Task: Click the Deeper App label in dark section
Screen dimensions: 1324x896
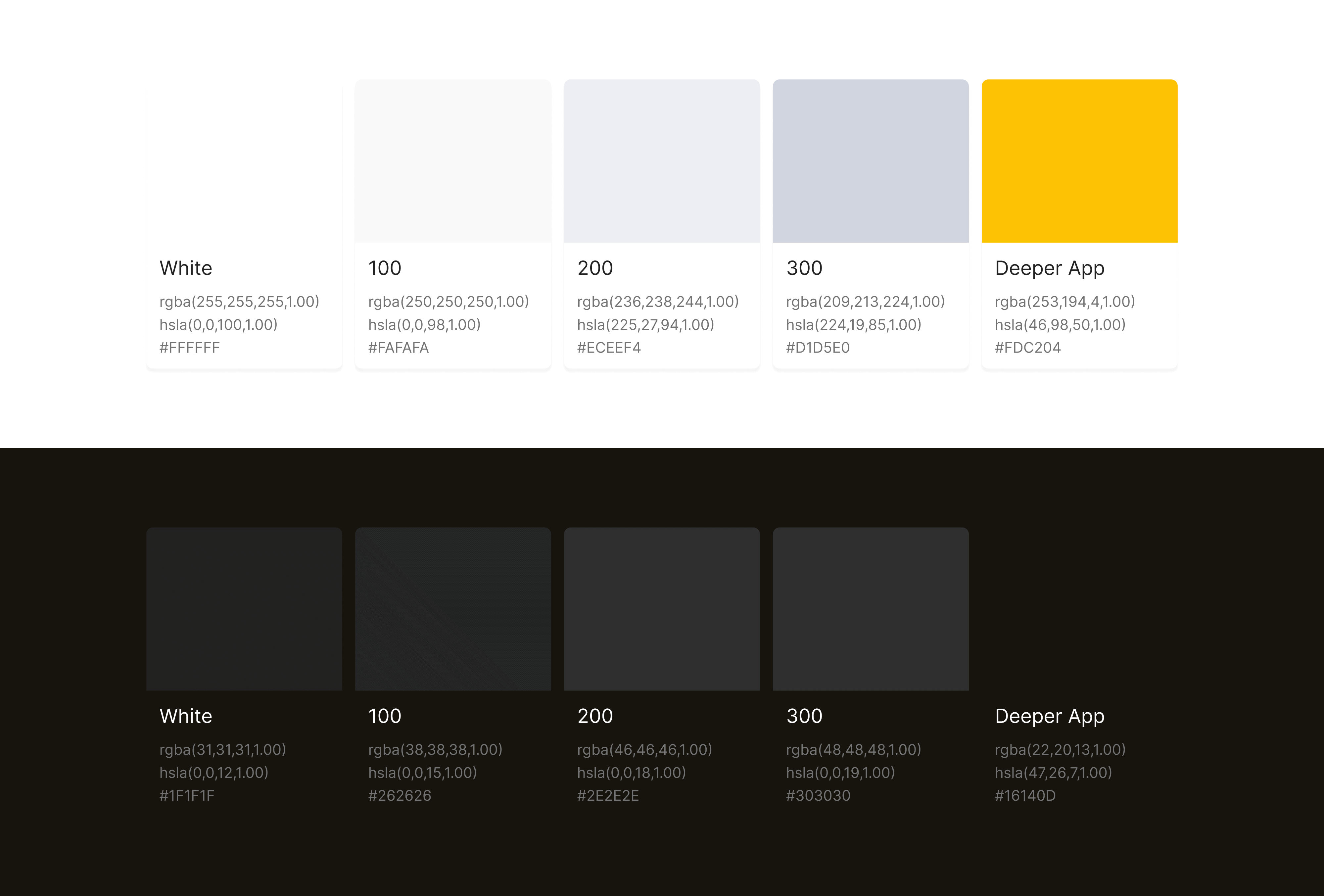Action: pos(1049,716)
